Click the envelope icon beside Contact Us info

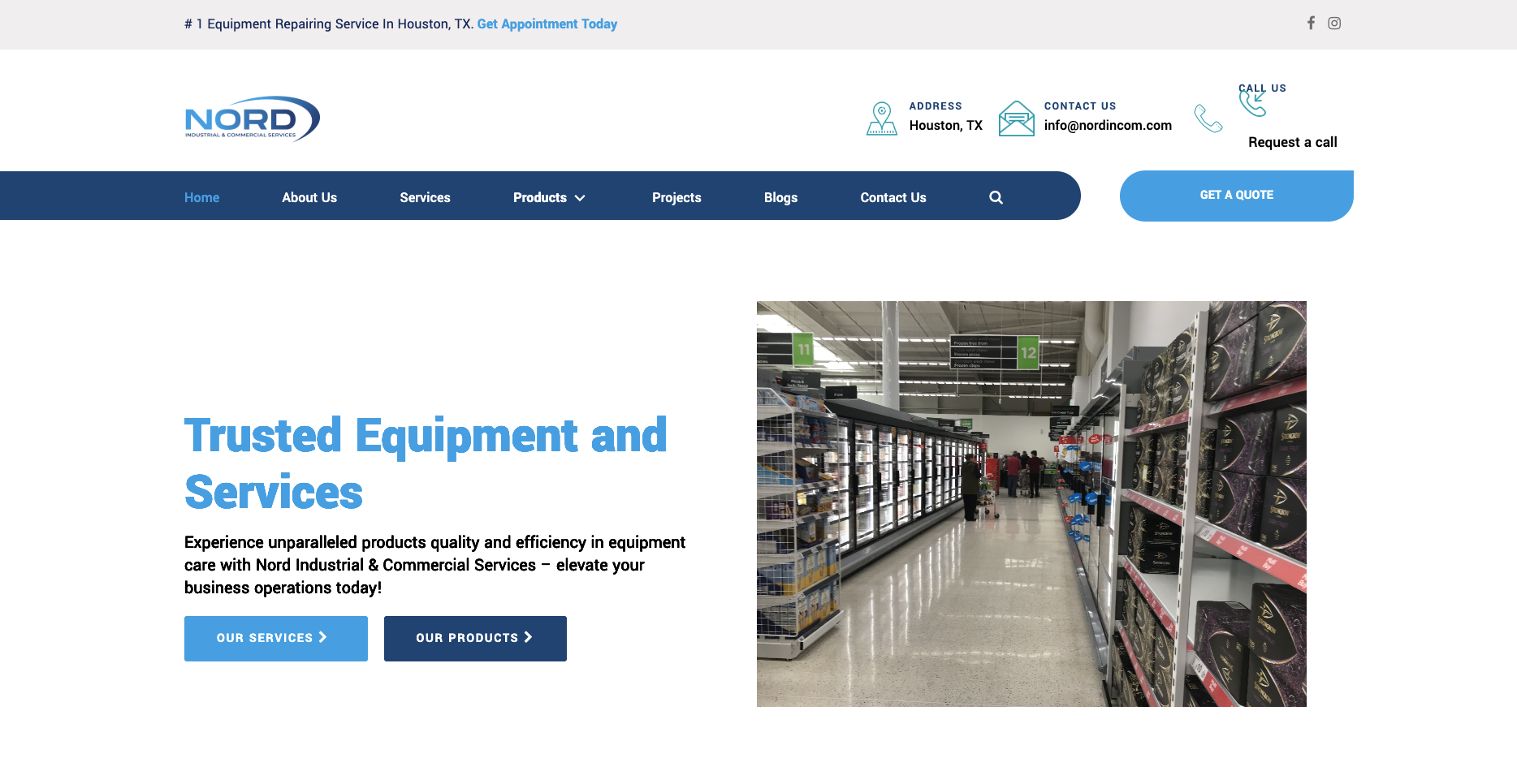[x=1016, y=118]
